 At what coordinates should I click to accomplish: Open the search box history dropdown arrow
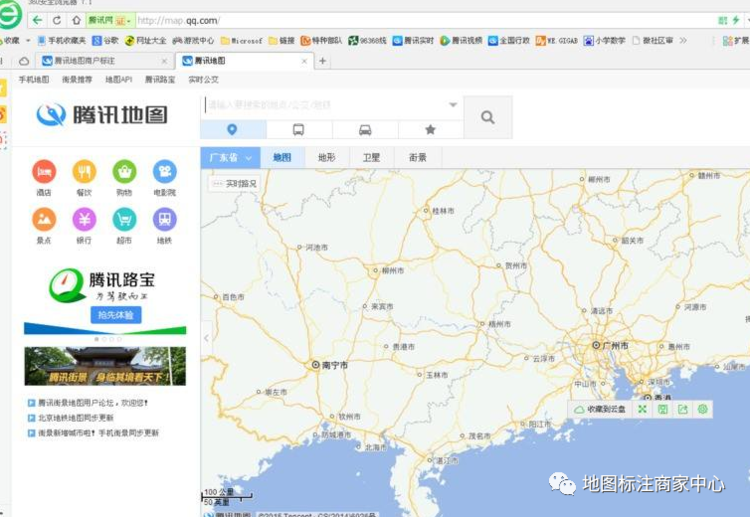(453, 105)
